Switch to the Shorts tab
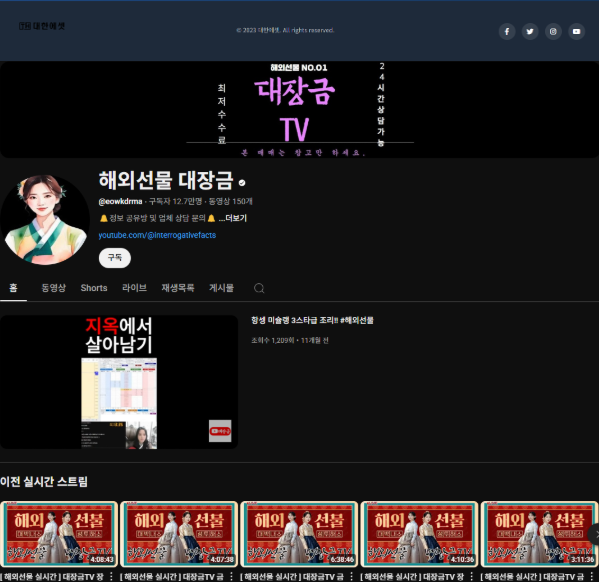Screen dimensions: 600x582 click(x=94, y=288)
